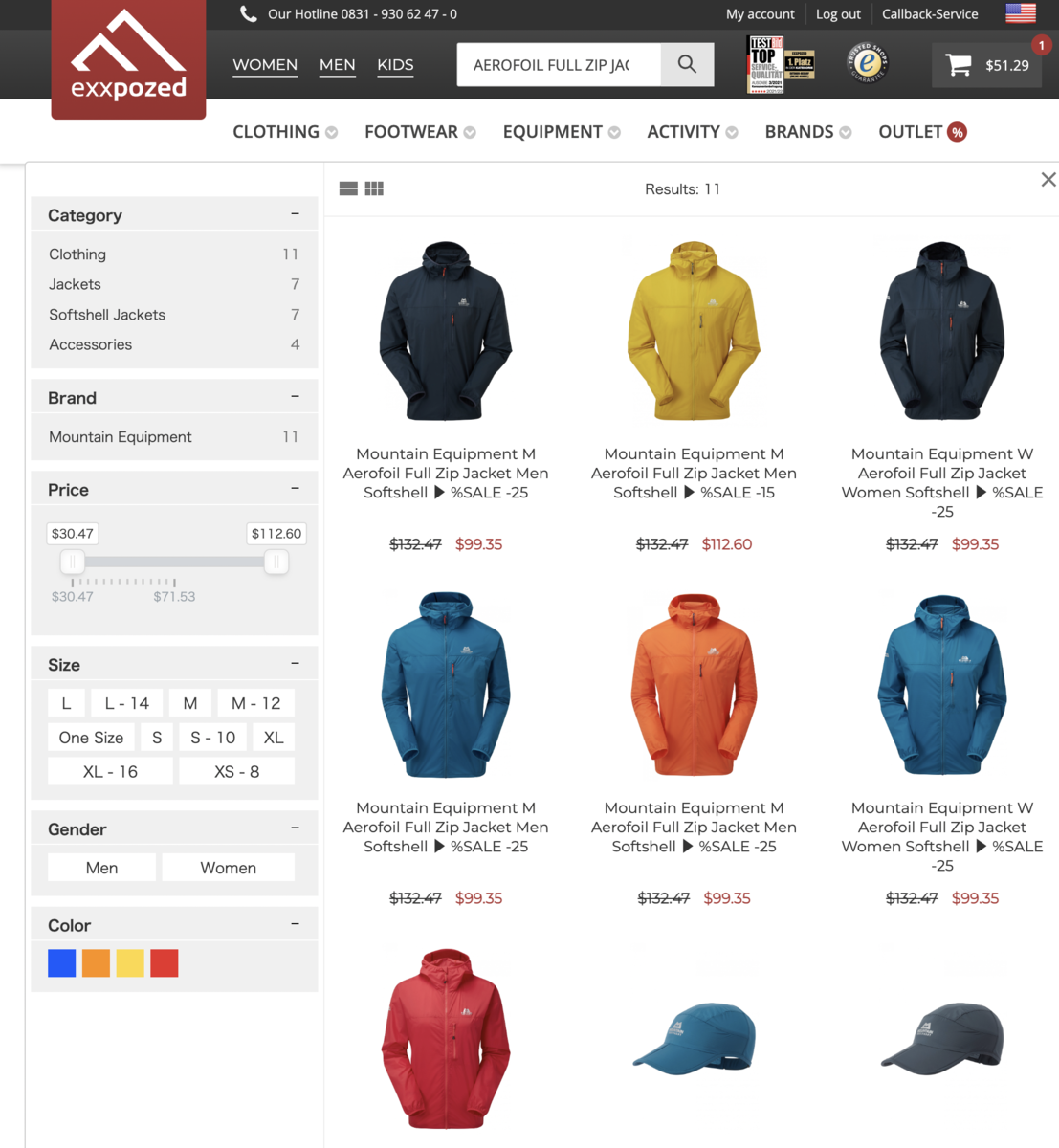1059x1148 pixels.
Task: Open the Equipment dropdown menu
Action: point(562,132)
